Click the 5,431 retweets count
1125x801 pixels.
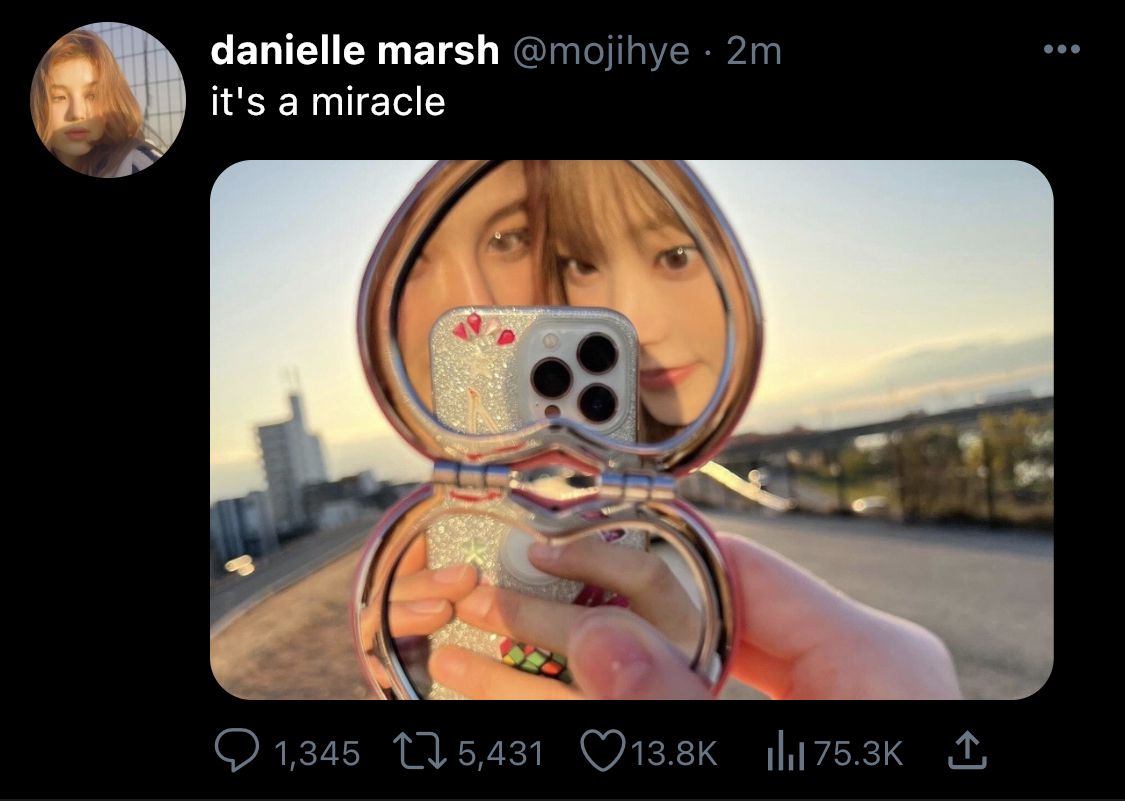500,753
